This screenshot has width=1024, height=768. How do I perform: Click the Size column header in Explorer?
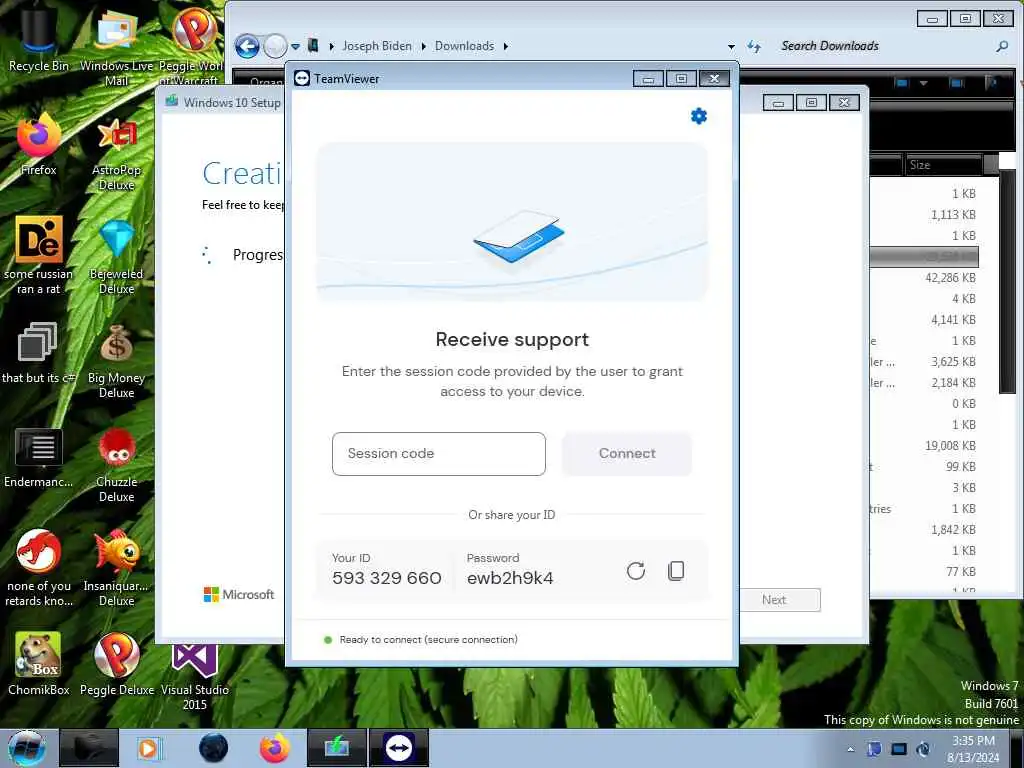tap(942, 165)
